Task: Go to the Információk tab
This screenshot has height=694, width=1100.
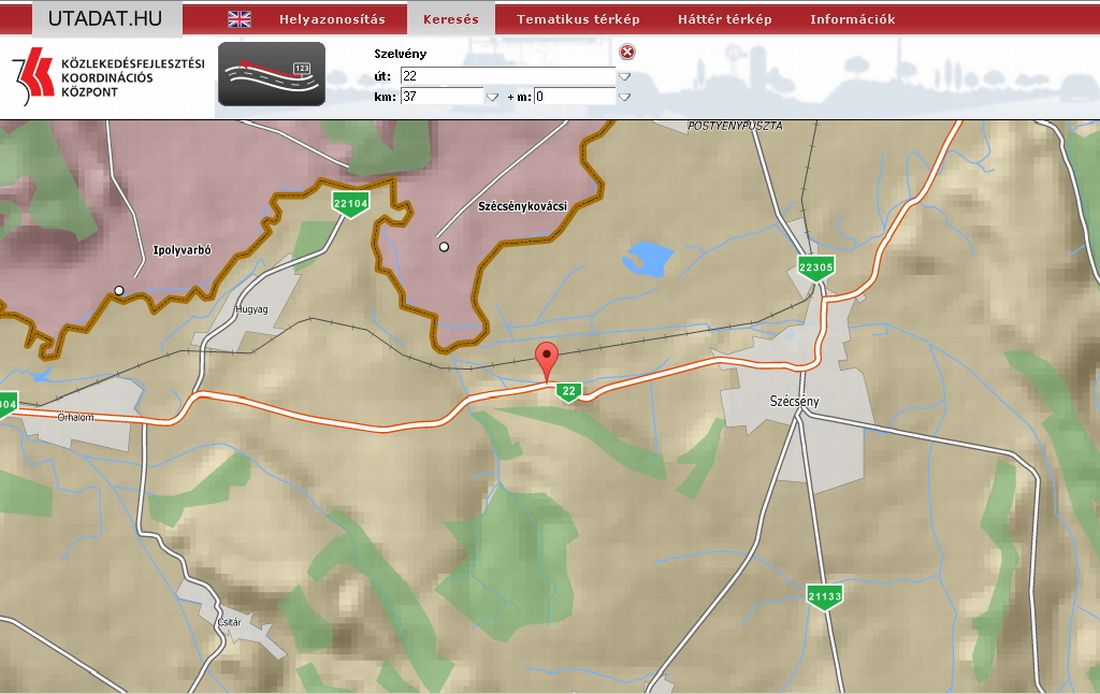Action: coord(852,19)
